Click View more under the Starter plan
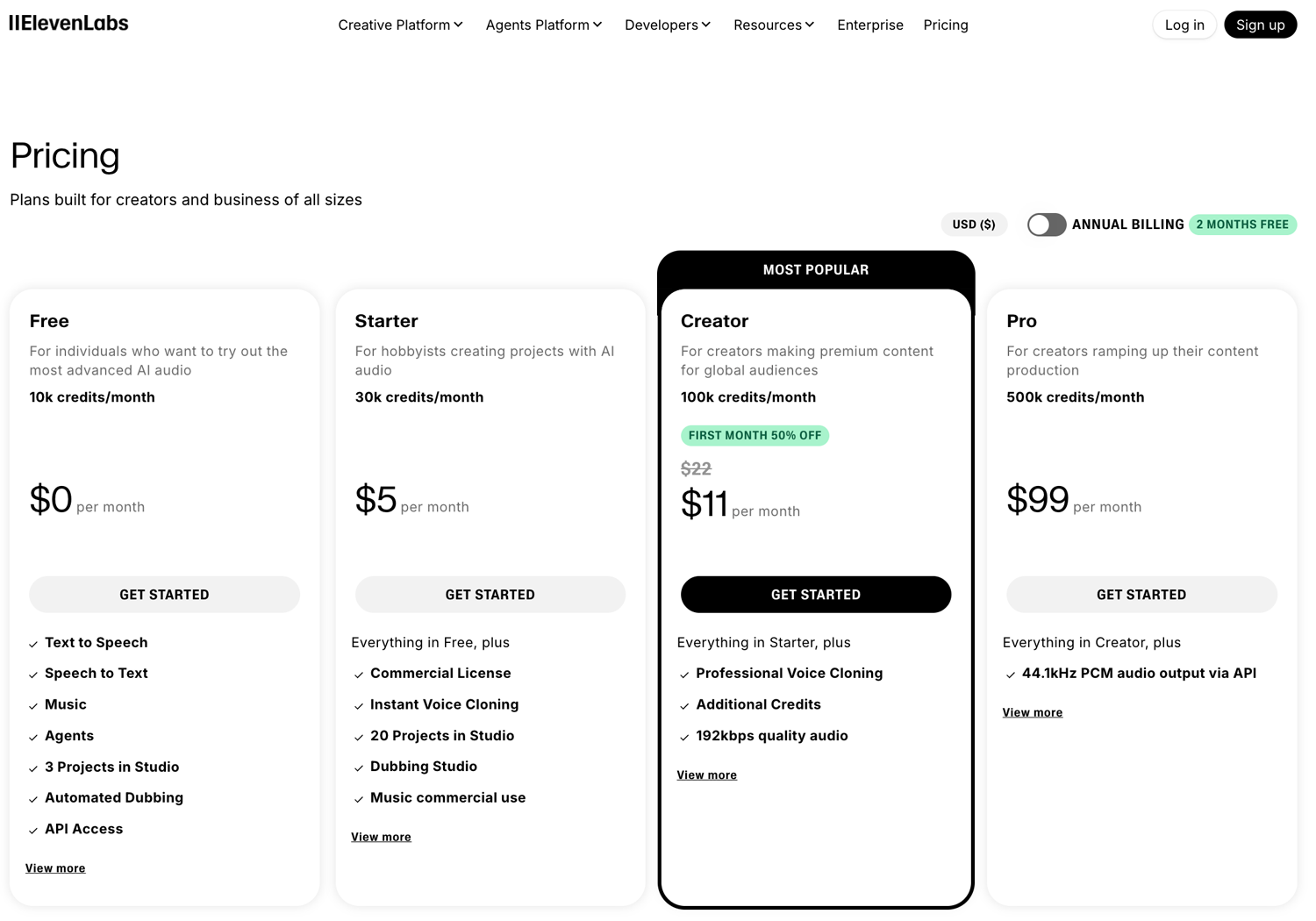This screenshot has height=921, width=1316. [381, 837]
